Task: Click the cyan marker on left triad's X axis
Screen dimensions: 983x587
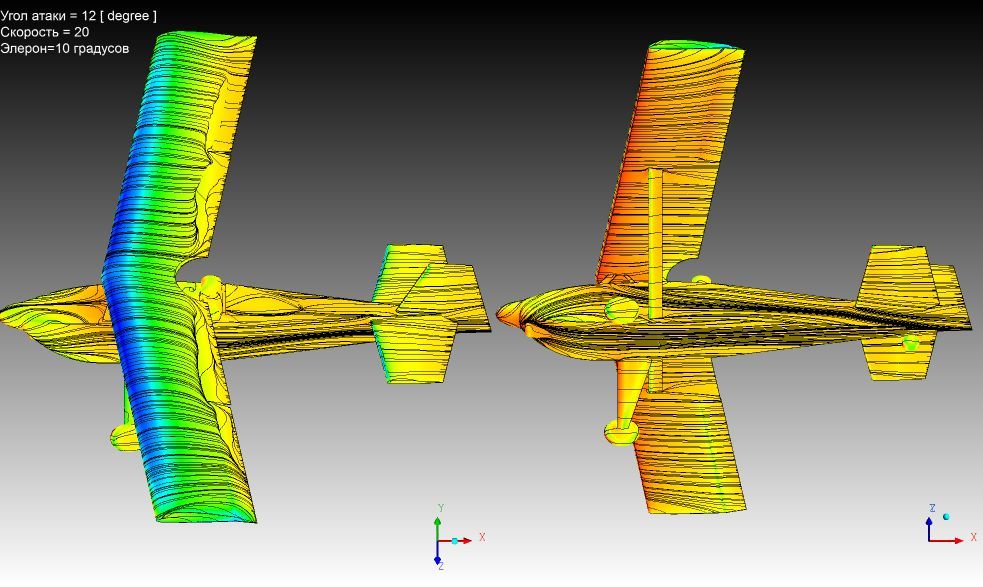Action: point(455,541)
